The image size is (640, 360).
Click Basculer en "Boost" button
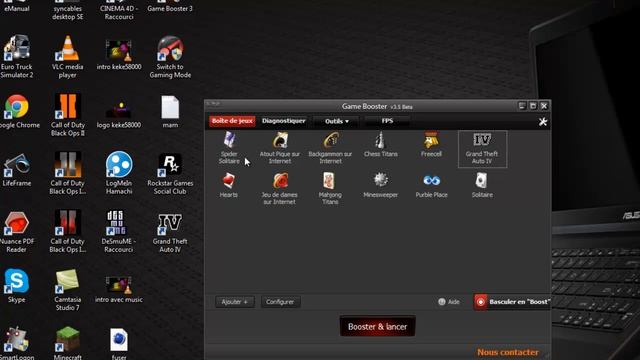point(512,302)
